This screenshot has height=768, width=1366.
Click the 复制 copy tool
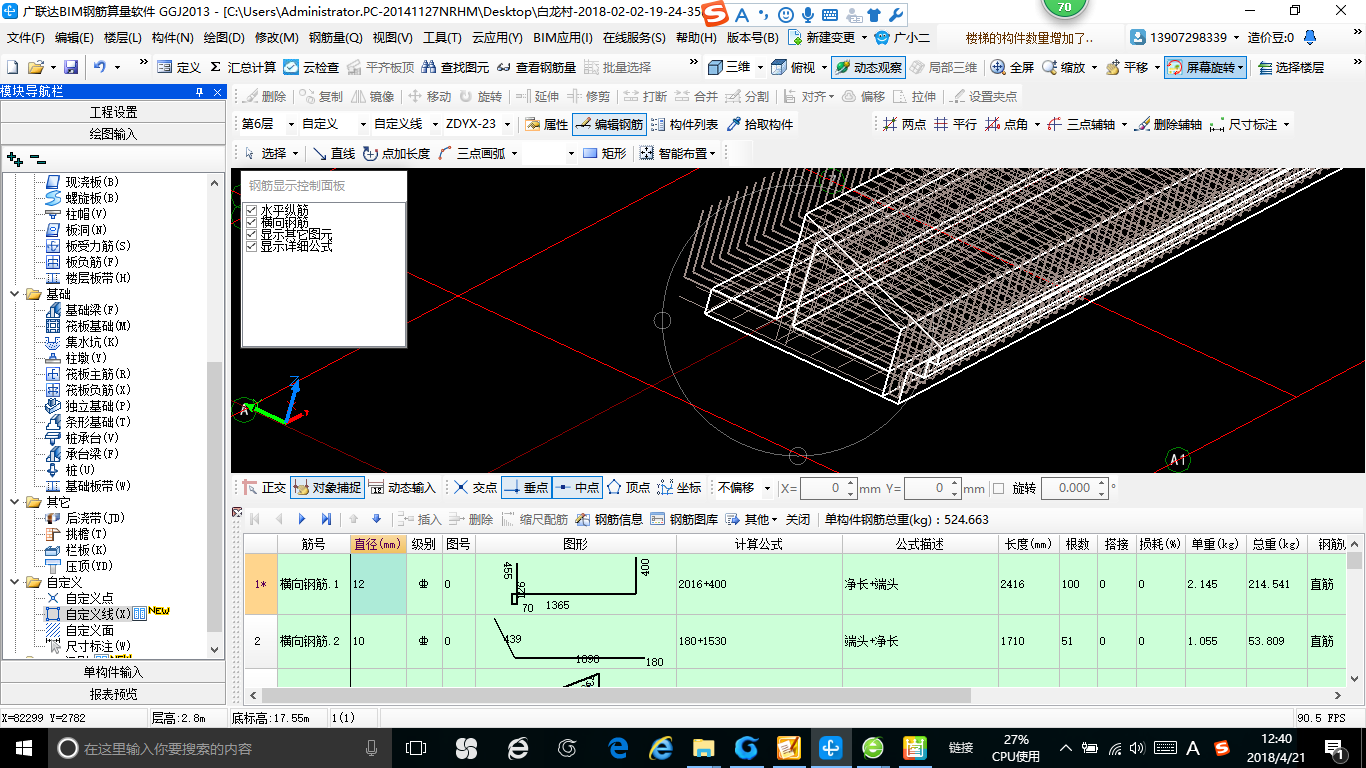320,96
